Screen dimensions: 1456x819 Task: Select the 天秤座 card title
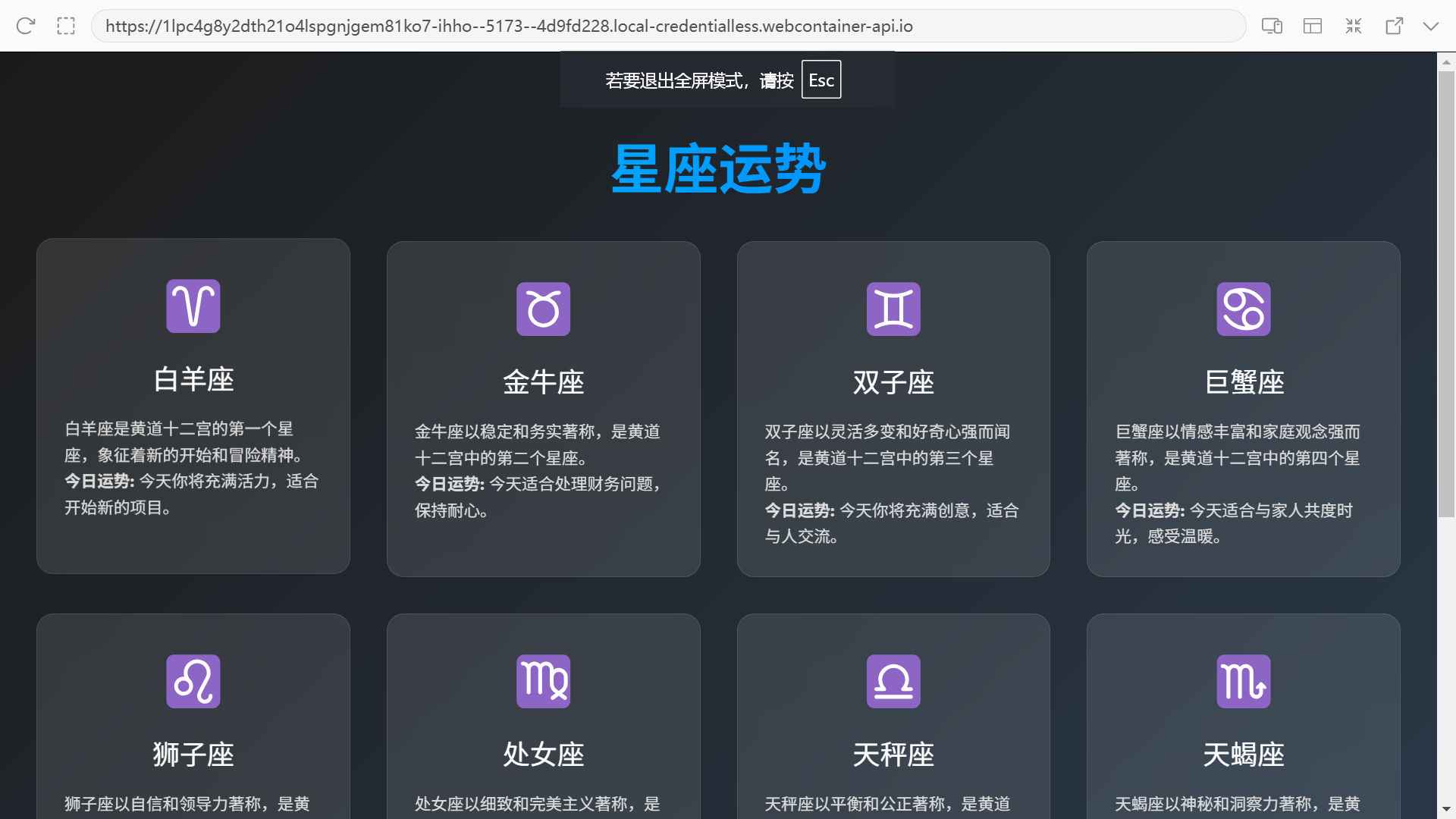tap(893, 755)
